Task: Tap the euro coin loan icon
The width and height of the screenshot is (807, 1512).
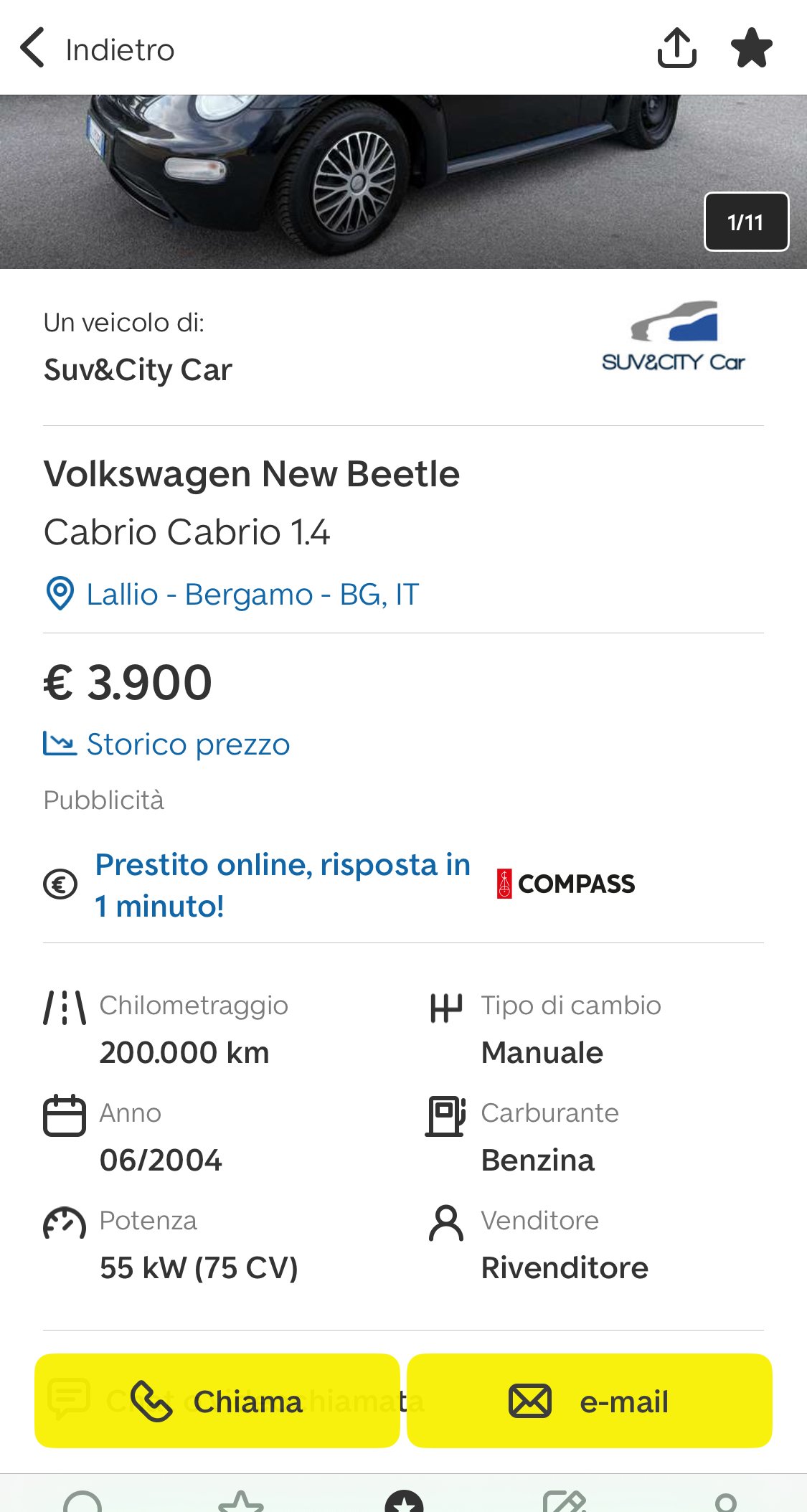Action: tap(60, 884)
